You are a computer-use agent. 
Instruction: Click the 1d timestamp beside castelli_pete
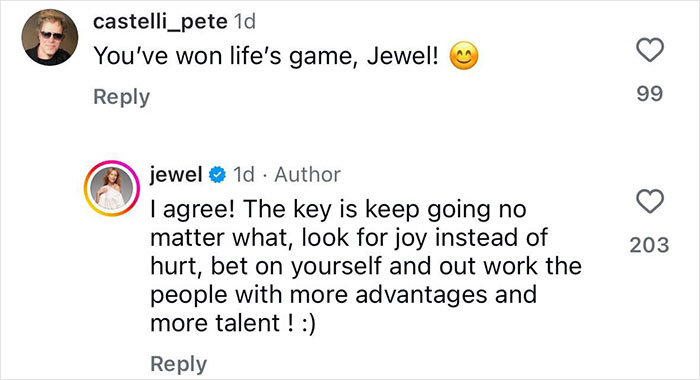(245, 21)
